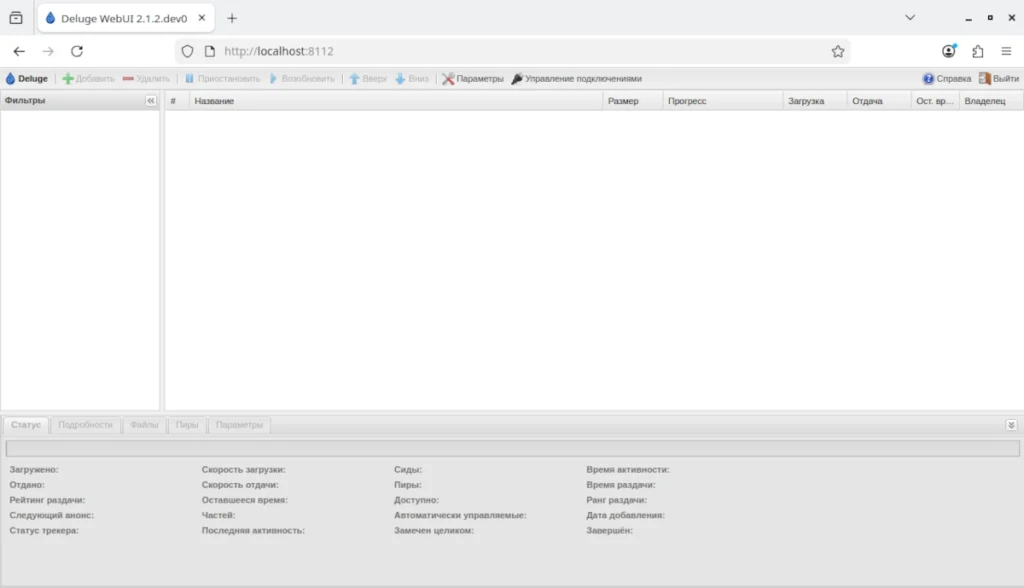Click the Deluge logo button in toolbar
This screenshot has width=1024, height=588.
[27, 78]
